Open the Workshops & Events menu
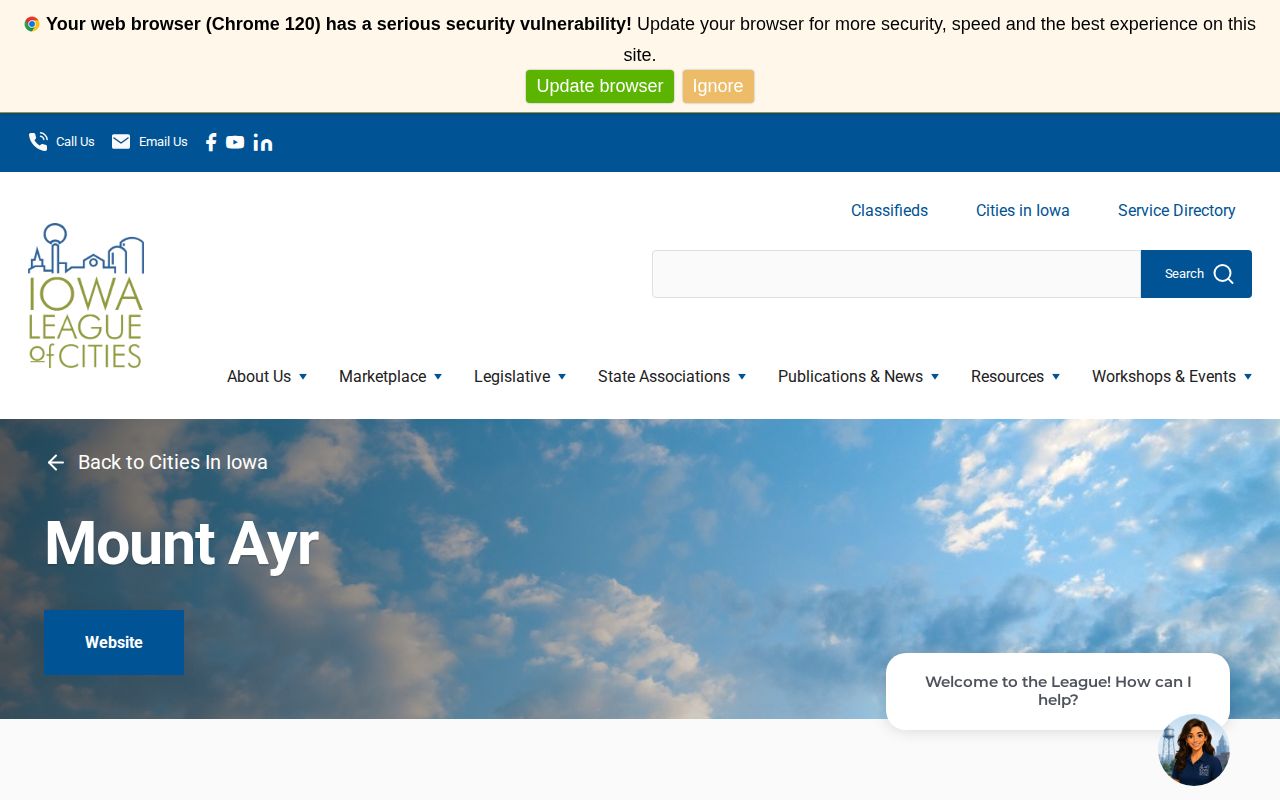Screen dimensions: 1280x800 1164,377
